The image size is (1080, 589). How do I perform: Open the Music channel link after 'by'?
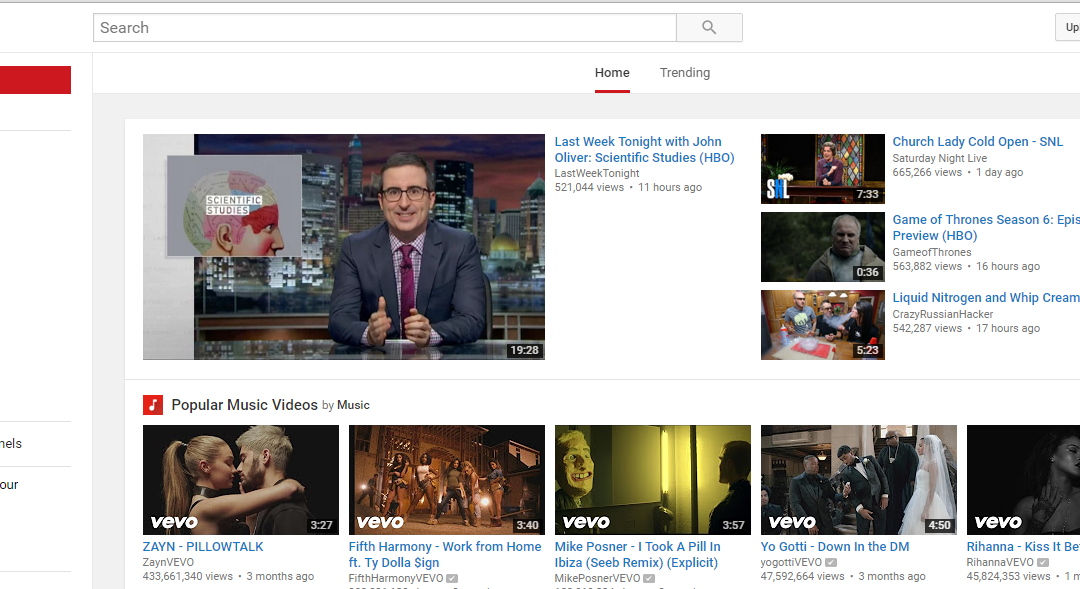pos(353,405)
